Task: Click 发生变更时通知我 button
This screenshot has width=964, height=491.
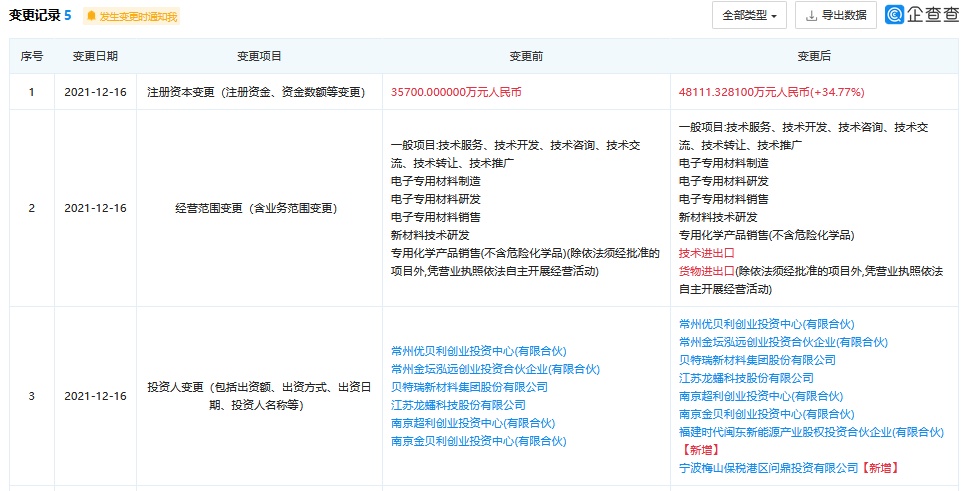Action: (132, 16)
